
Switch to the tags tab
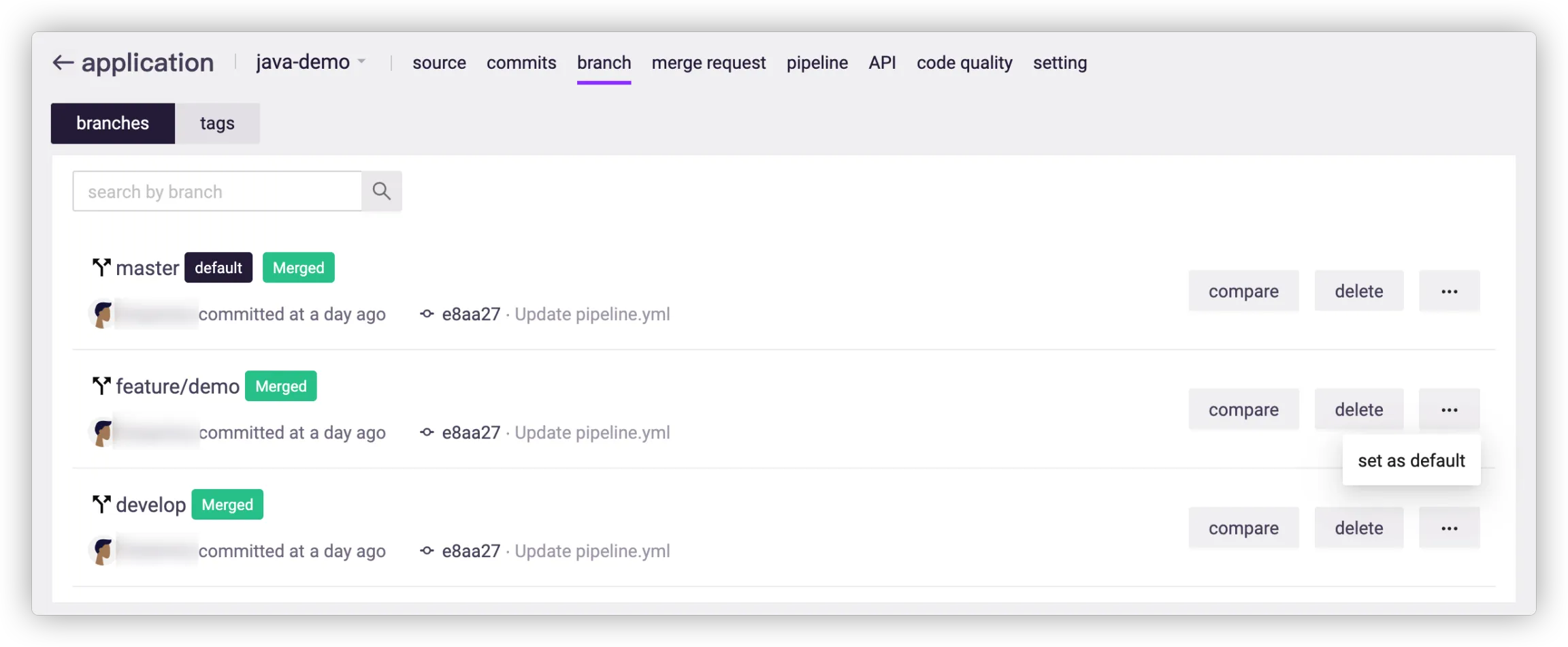tap(217, 123)
